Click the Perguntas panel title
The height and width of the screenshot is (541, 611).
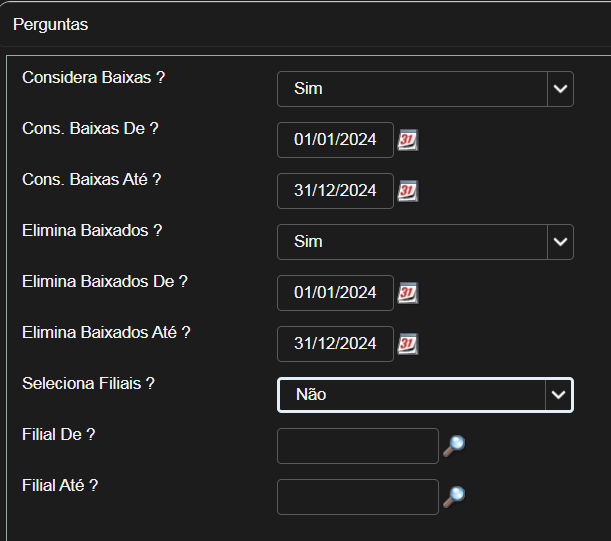pyautogui.click(x=50, y=24)
